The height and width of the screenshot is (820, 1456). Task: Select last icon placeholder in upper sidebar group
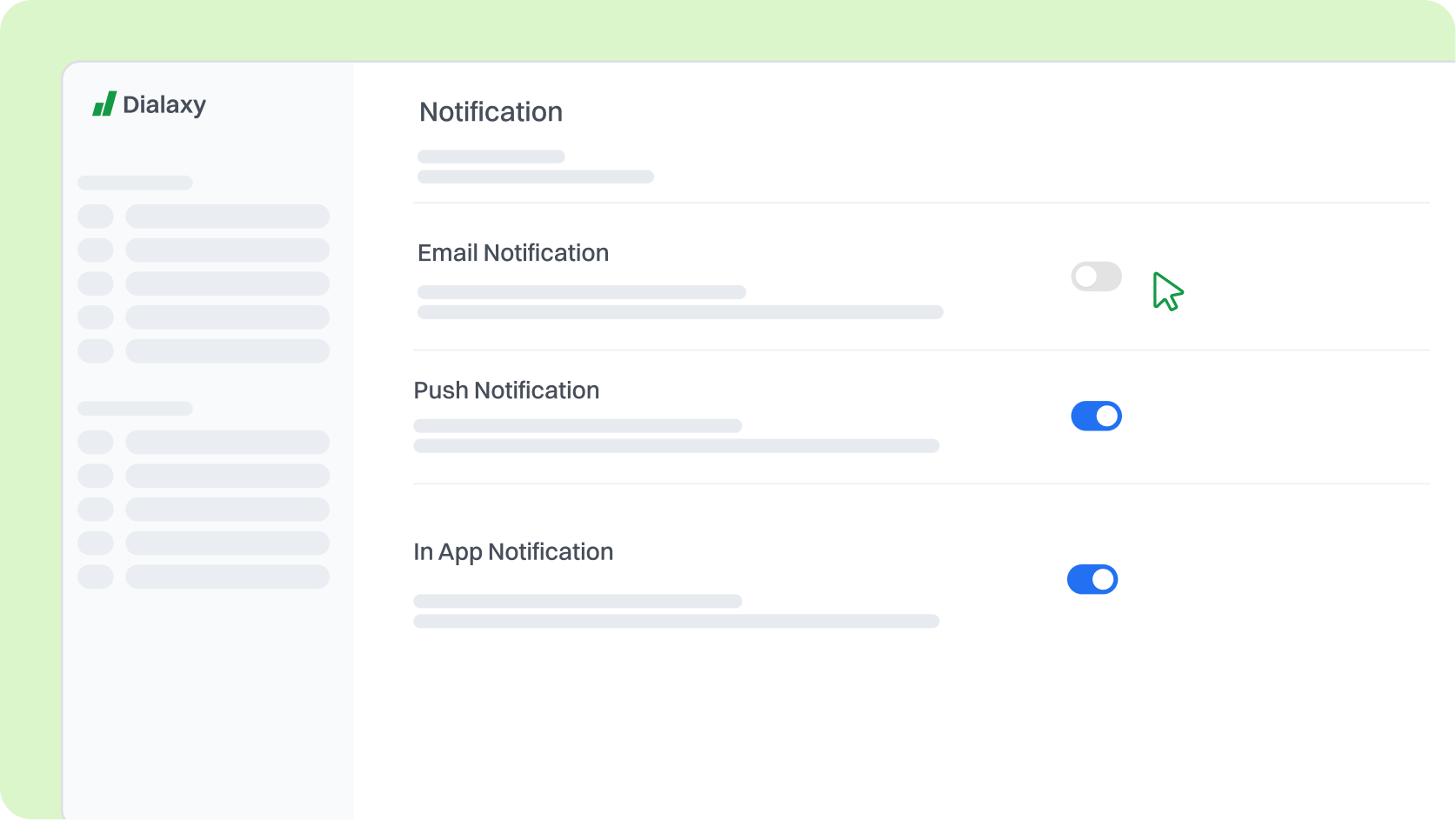[x=96, y=351]
